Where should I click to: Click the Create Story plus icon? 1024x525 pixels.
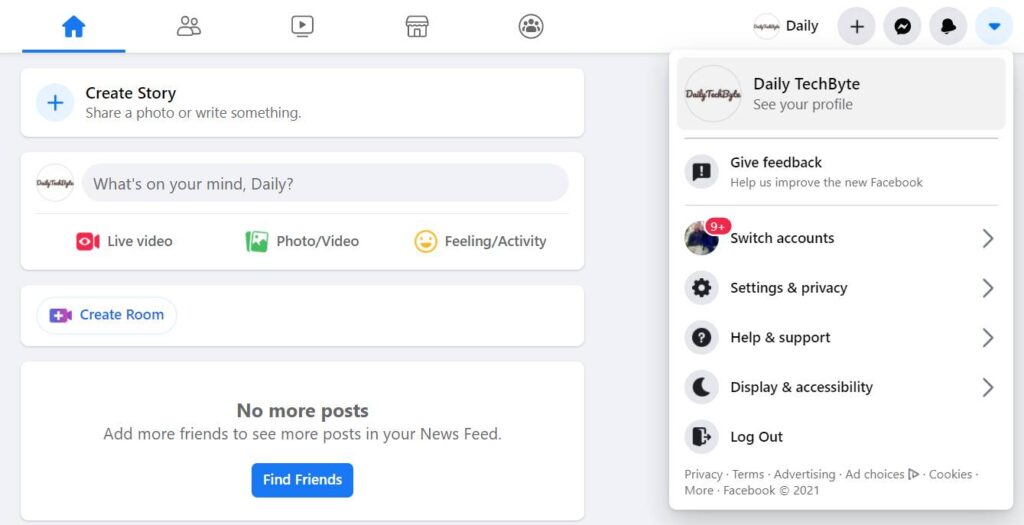pos(55,102)
